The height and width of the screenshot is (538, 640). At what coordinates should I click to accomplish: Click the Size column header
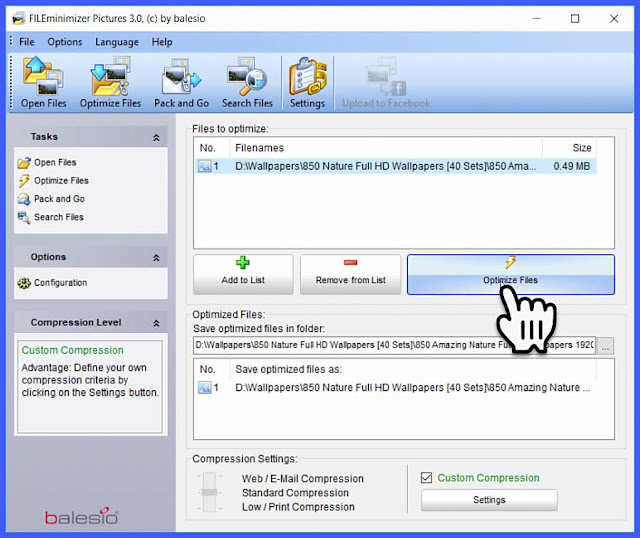[569, 148]
